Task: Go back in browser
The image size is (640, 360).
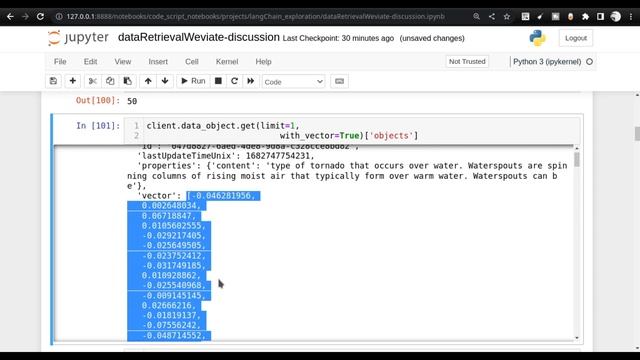Action: click(10, 16)
